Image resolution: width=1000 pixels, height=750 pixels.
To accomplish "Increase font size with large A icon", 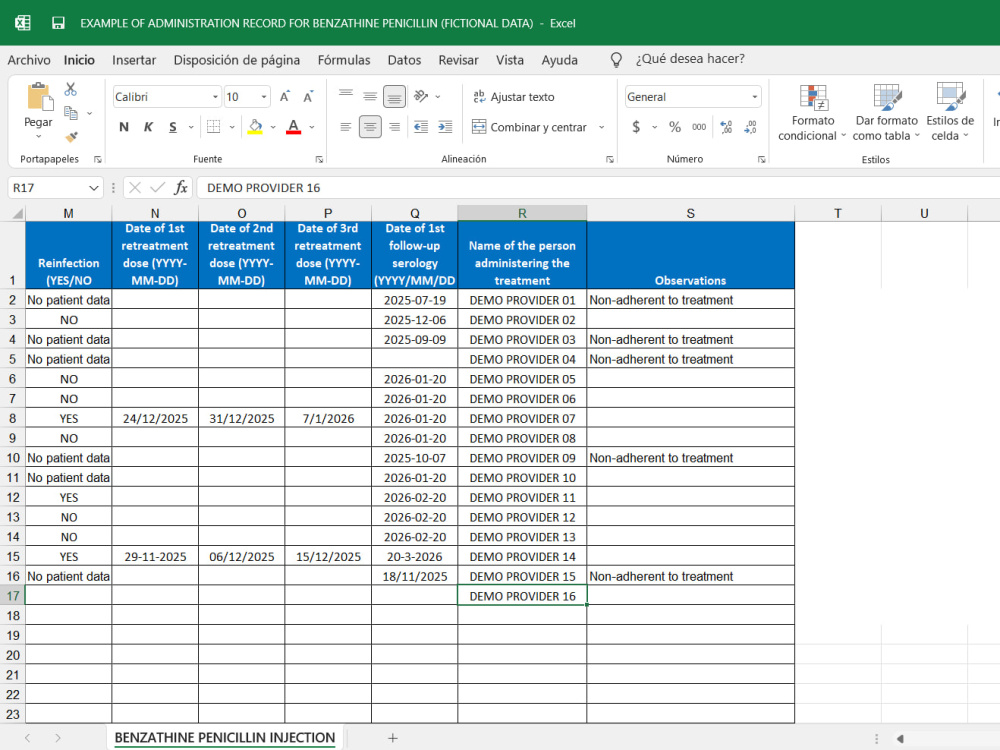I will 284,97.
